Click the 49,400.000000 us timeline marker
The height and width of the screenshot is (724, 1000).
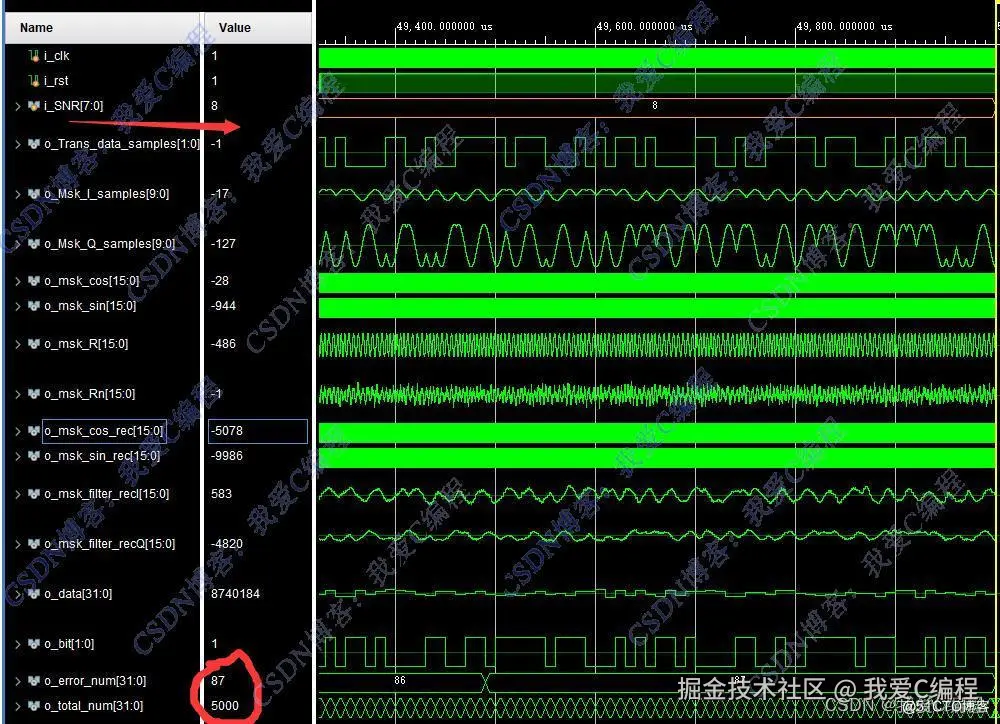tap(445, 27)
